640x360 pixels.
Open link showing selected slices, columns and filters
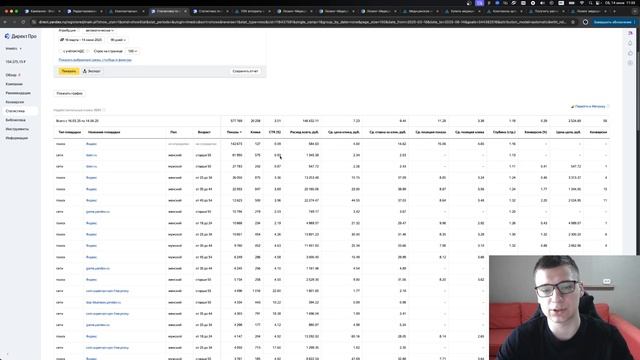tap(95, 60)
